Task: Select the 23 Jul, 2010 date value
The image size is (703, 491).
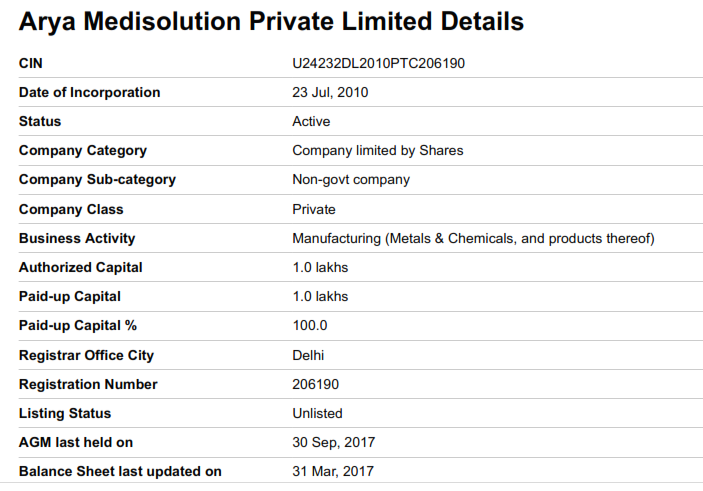Action: click(330, 92)
